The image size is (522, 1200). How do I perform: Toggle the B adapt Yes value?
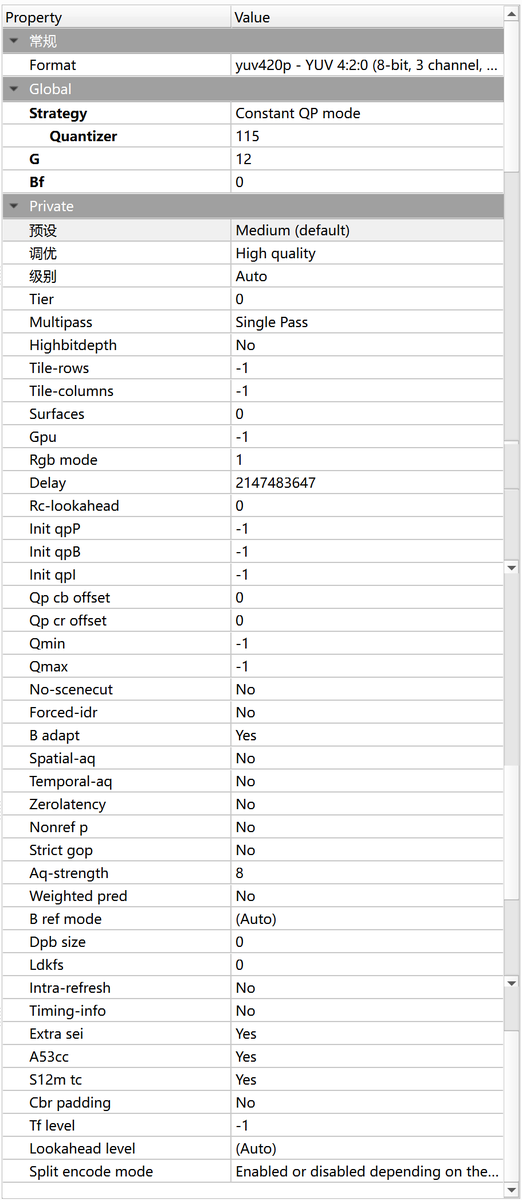367,735
